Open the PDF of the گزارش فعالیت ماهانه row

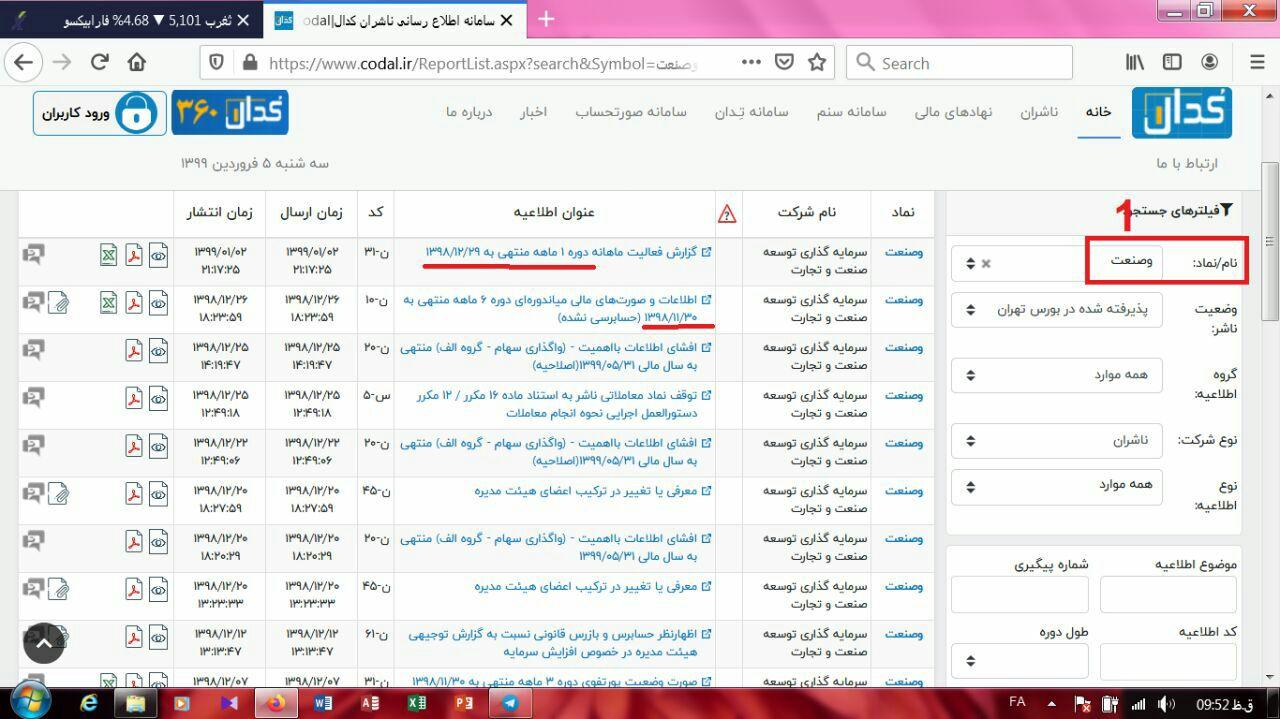[133, 255]
